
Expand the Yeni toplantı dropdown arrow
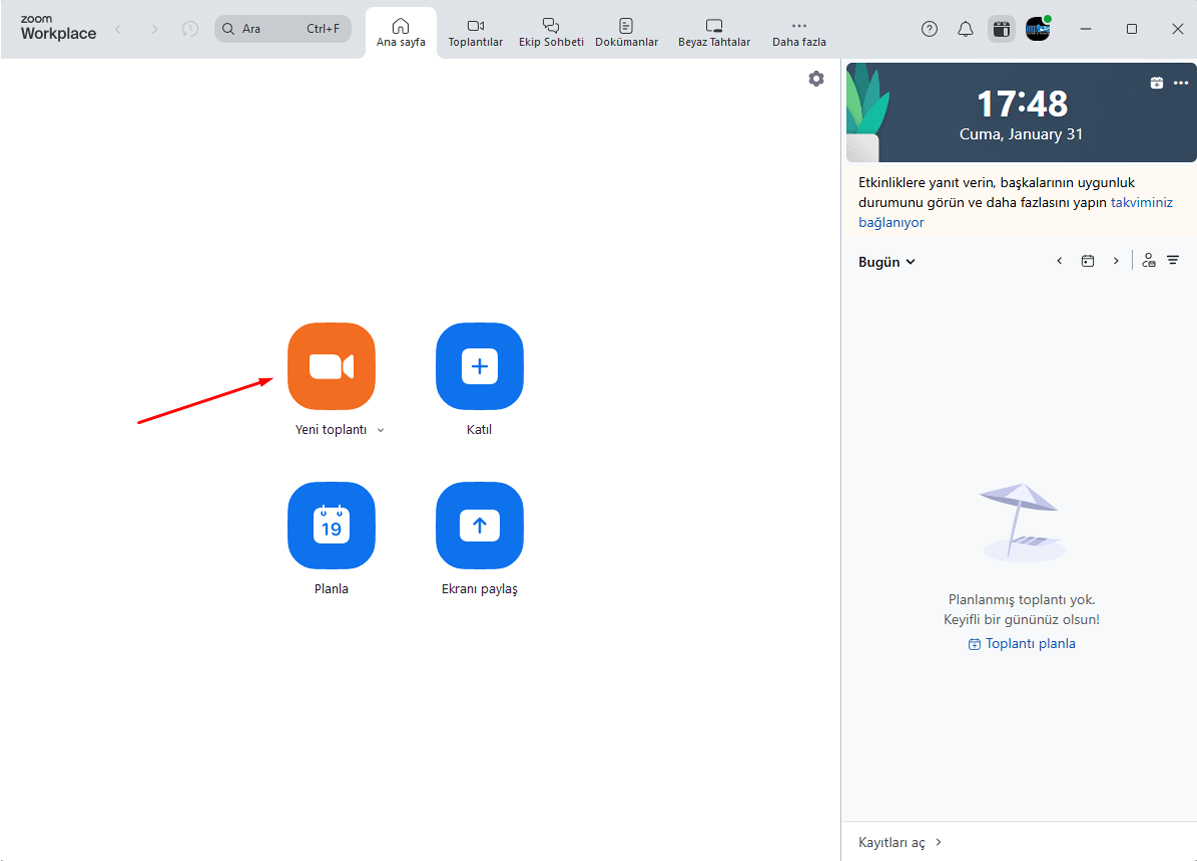coord(380,430)
